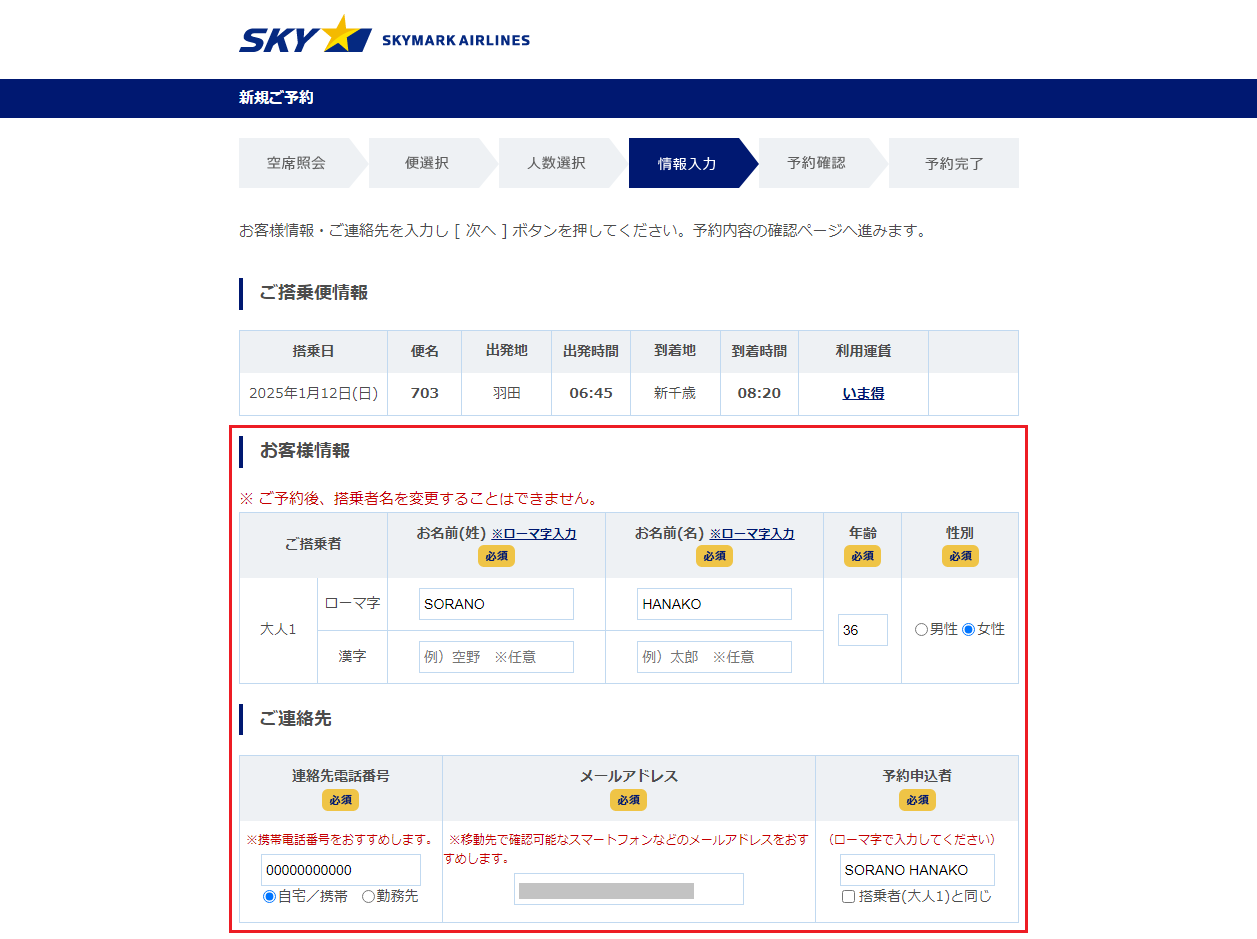Focus the kanji surname field 例）空野
Image resolution: width=1257 pixels, height=939 pixels.
tap(496, 657)
